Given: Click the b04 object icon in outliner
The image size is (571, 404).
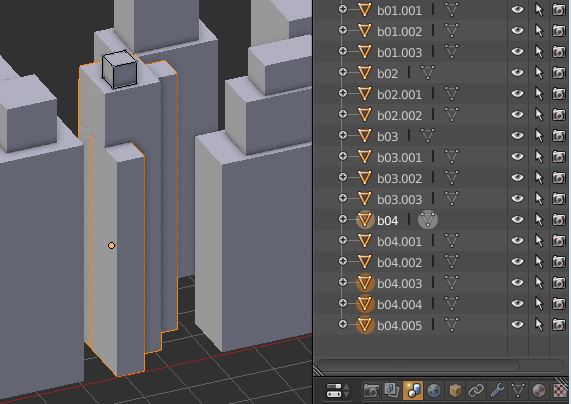Looking at the screenshot, I should click(365, 220).
